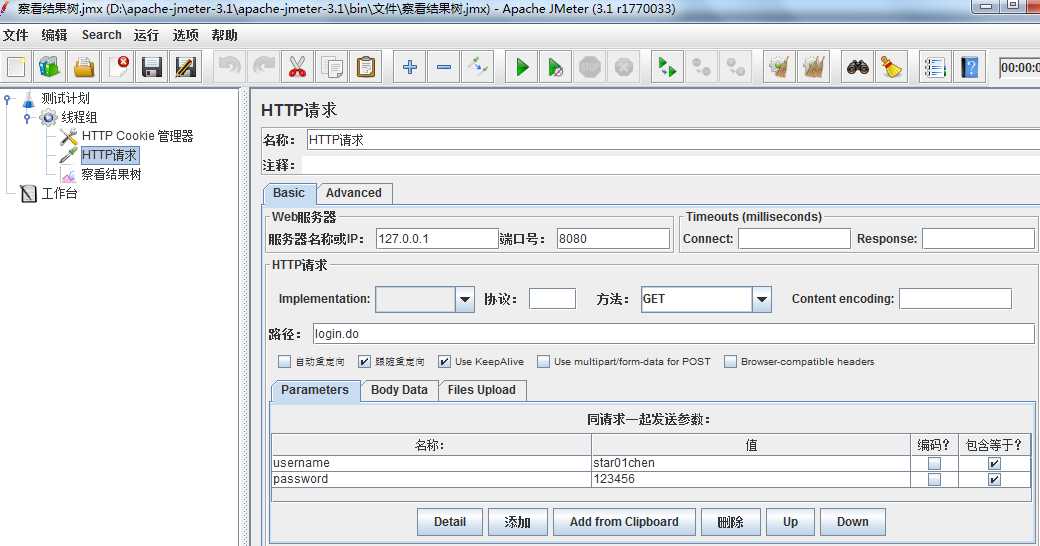The image size is (1040, 546).
Task: Toggle 编码 checkbox for password row
Action: 935,479
